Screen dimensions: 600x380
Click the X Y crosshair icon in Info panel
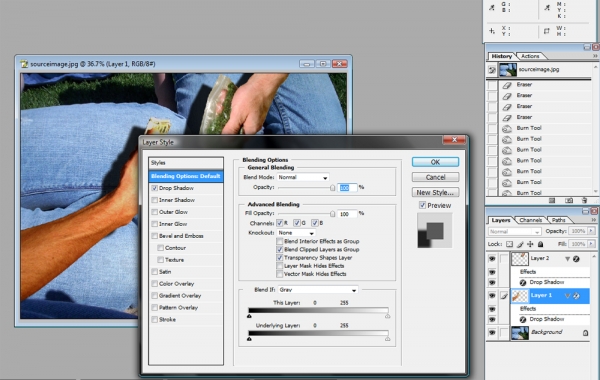point(492,31)
